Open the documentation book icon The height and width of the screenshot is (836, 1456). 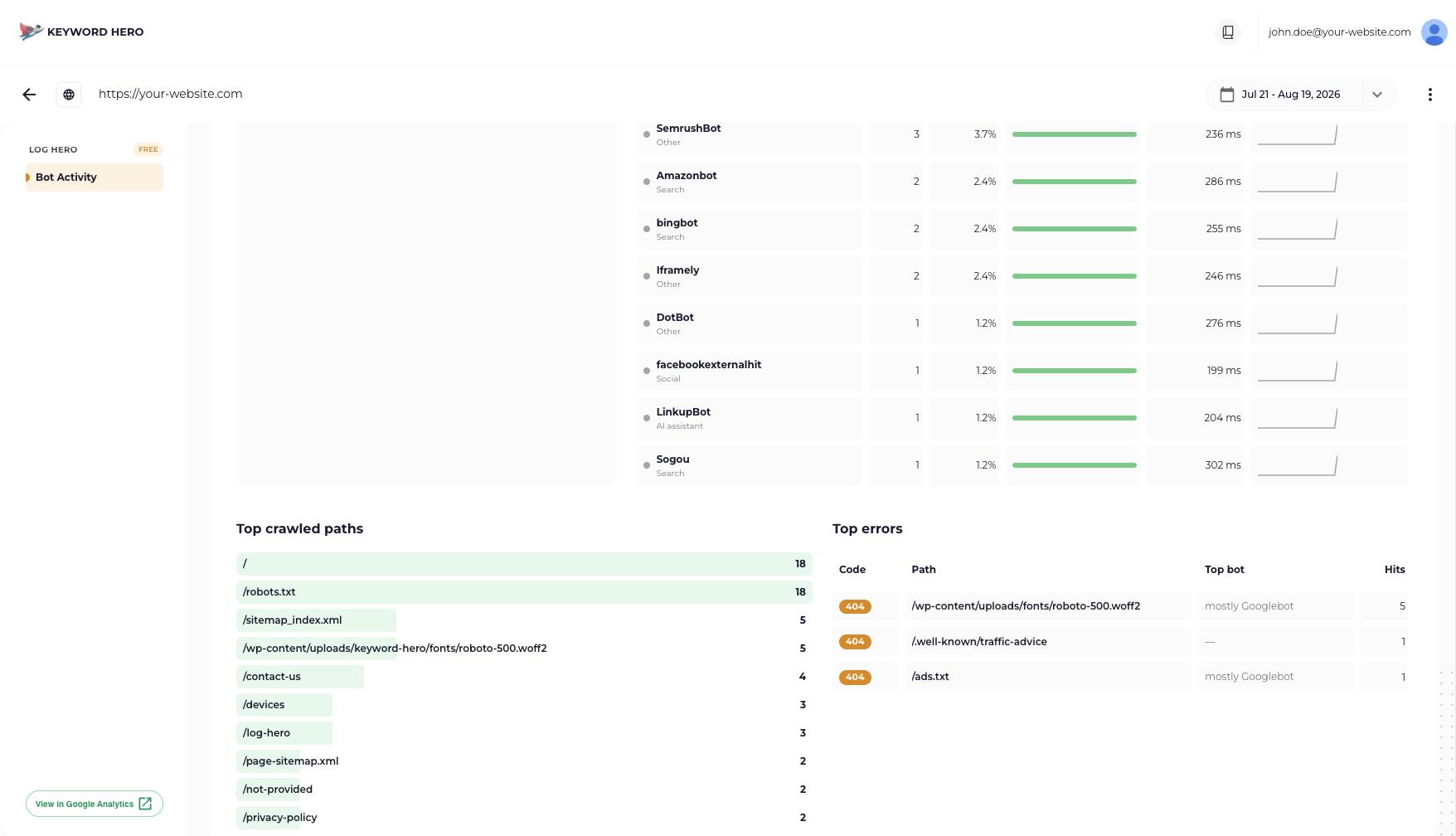pyautogui.click(x=1228, y=32)
